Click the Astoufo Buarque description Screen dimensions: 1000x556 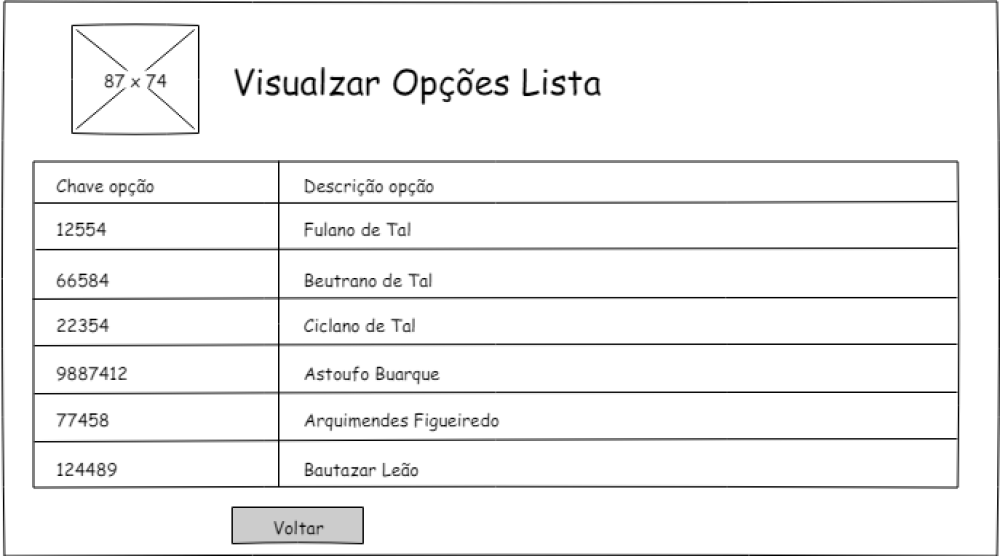(x=371, y=375)
